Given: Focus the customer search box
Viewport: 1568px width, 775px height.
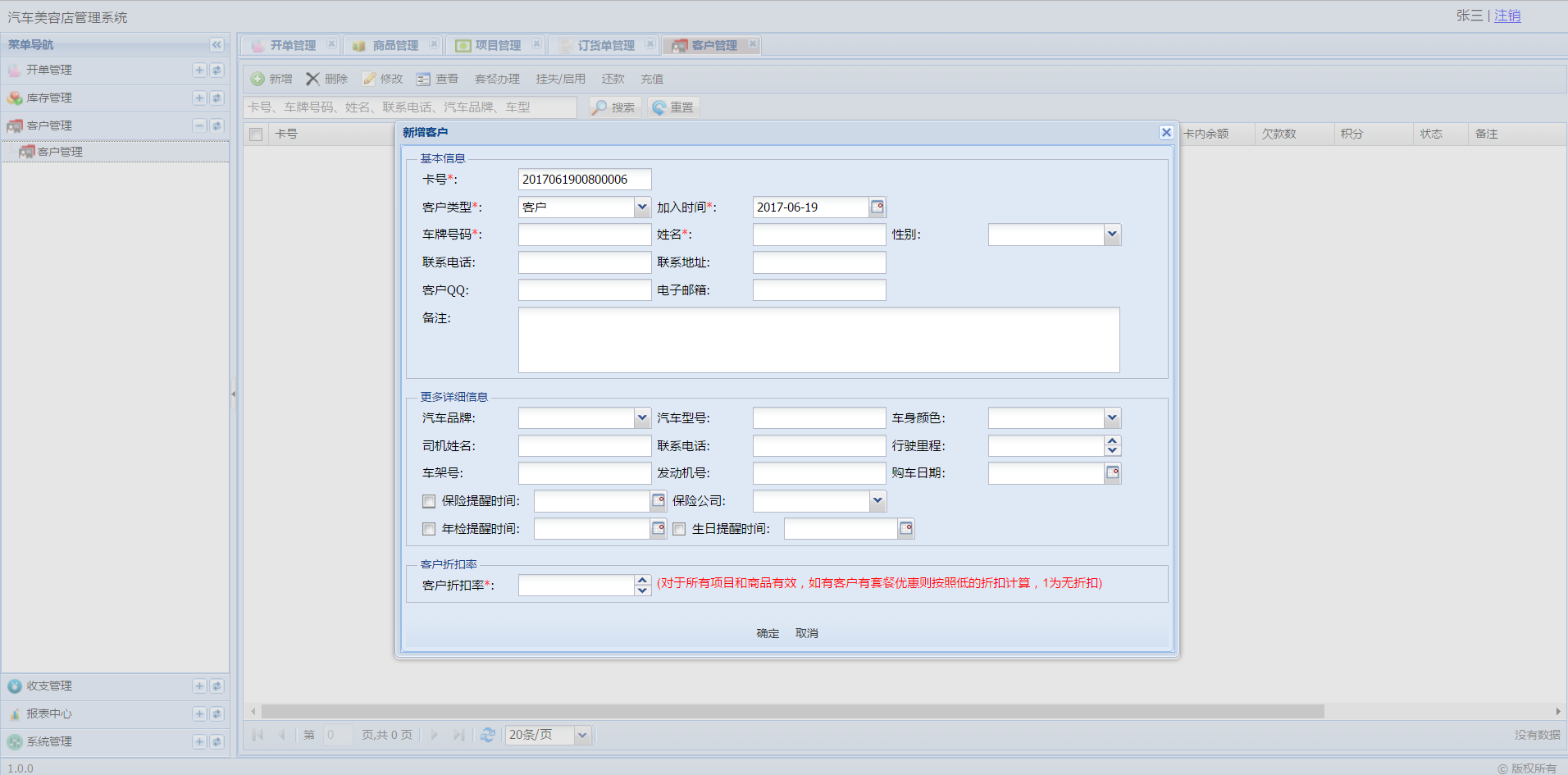Looking at the screenshot, I should point(410,107).
